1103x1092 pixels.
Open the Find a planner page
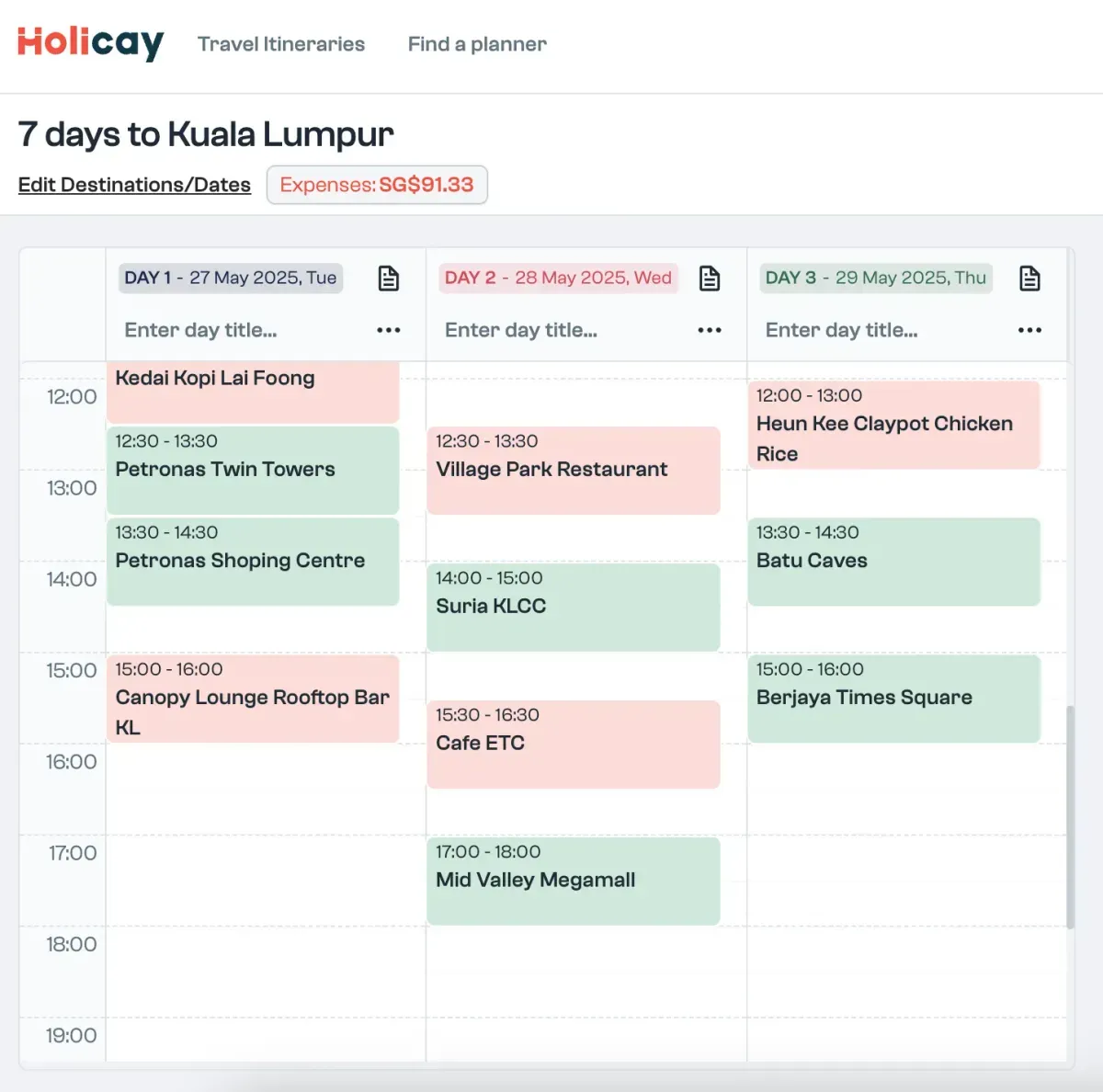[x=477, y=44]
